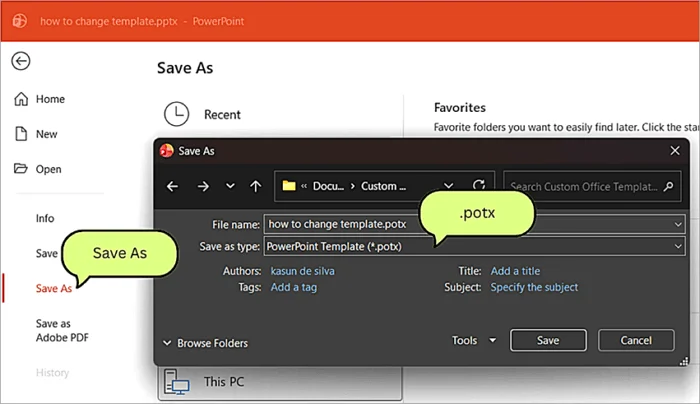Screen dimensions: 700x404
Task: Click the Cancel button
Action: 636,340
